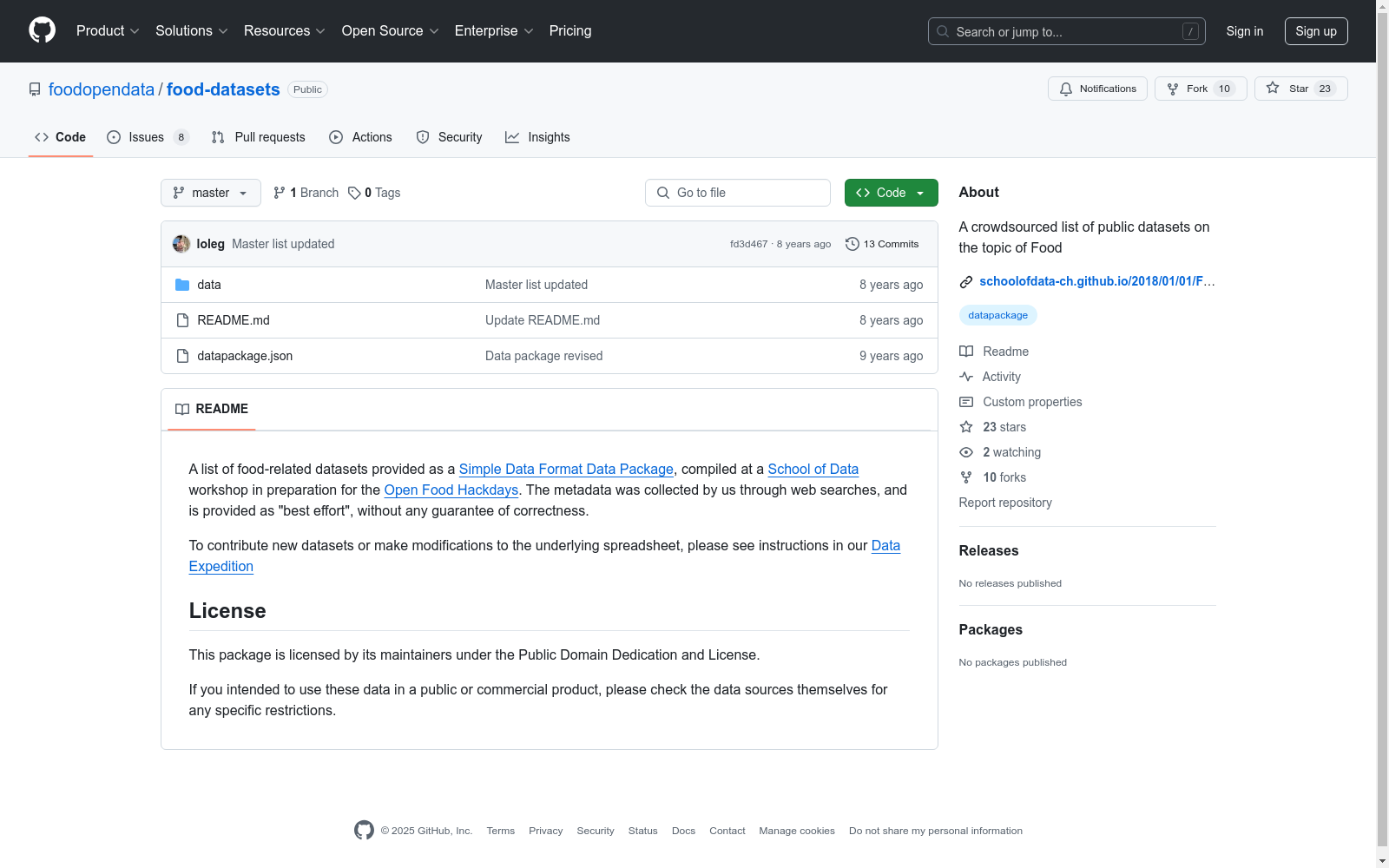
Task: Expand the Resources menu
Action: tap(285, 31)
